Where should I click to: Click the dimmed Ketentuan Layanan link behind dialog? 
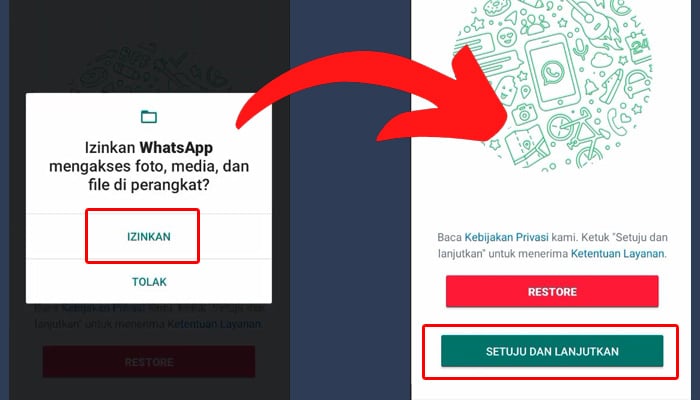pos(214,324)
